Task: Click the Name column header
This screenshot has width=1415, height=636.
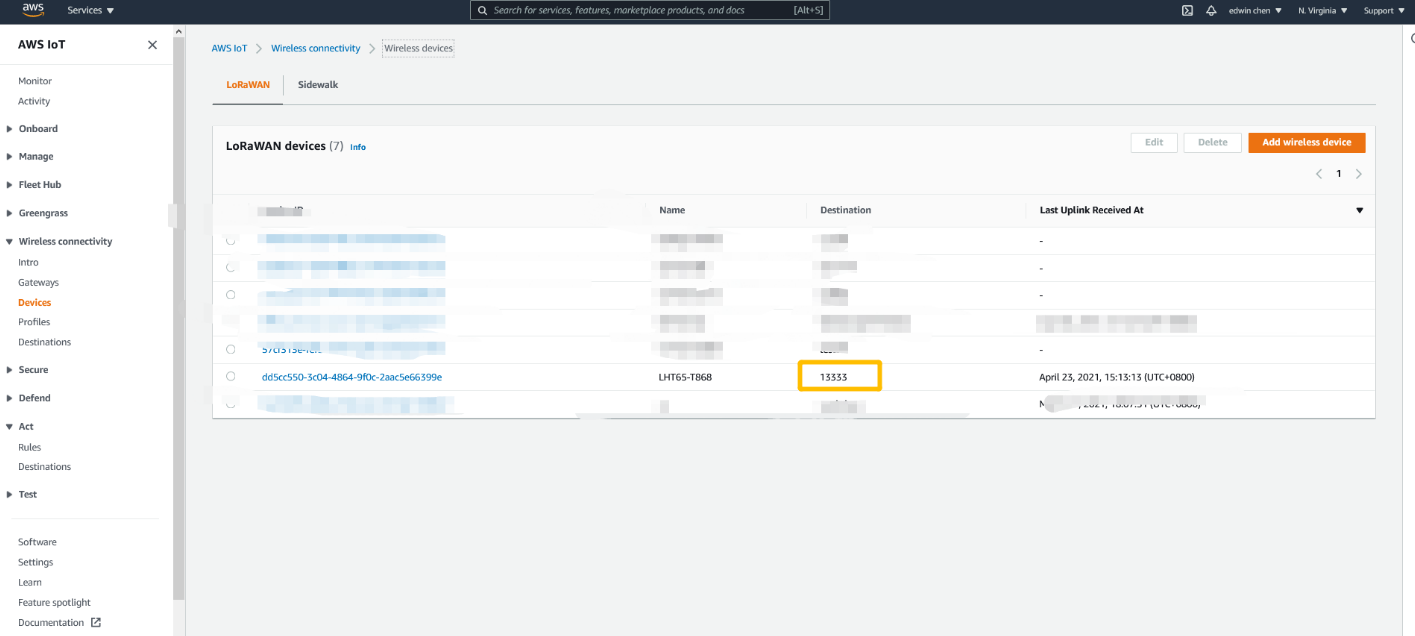Action: tap(672, 210)
